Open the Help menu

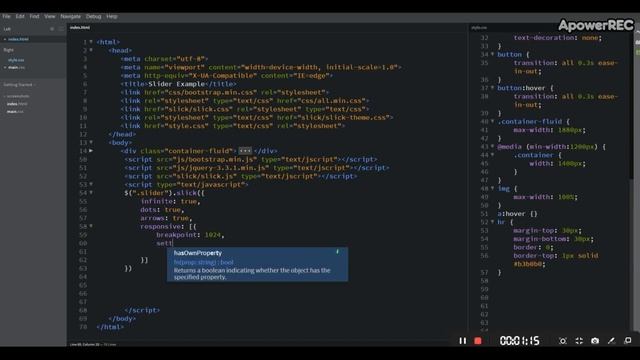(x=112, y=17)
